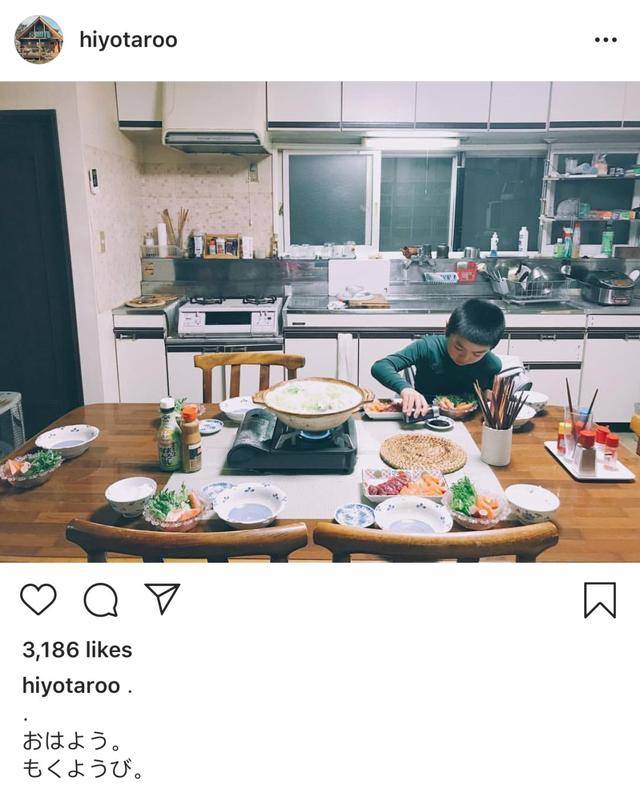Screen dimensions: 640x793
Task: Click the rice cooker on the counter
Action: 607,287
